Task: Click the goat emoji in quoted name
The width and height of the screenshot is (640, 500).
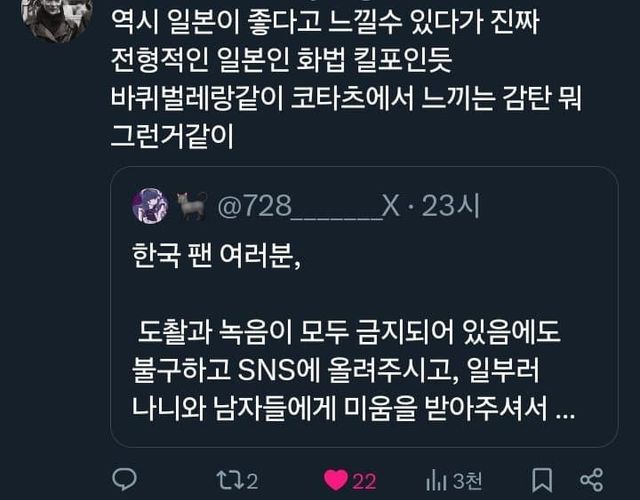Action: click(191, 206)
